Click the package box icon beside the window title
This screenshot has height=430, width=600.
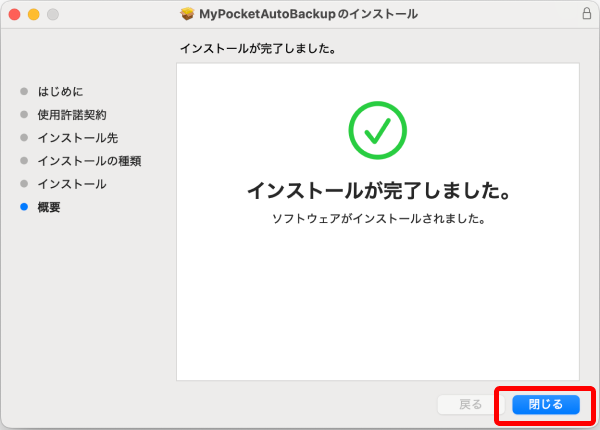[x=187, y=14]
